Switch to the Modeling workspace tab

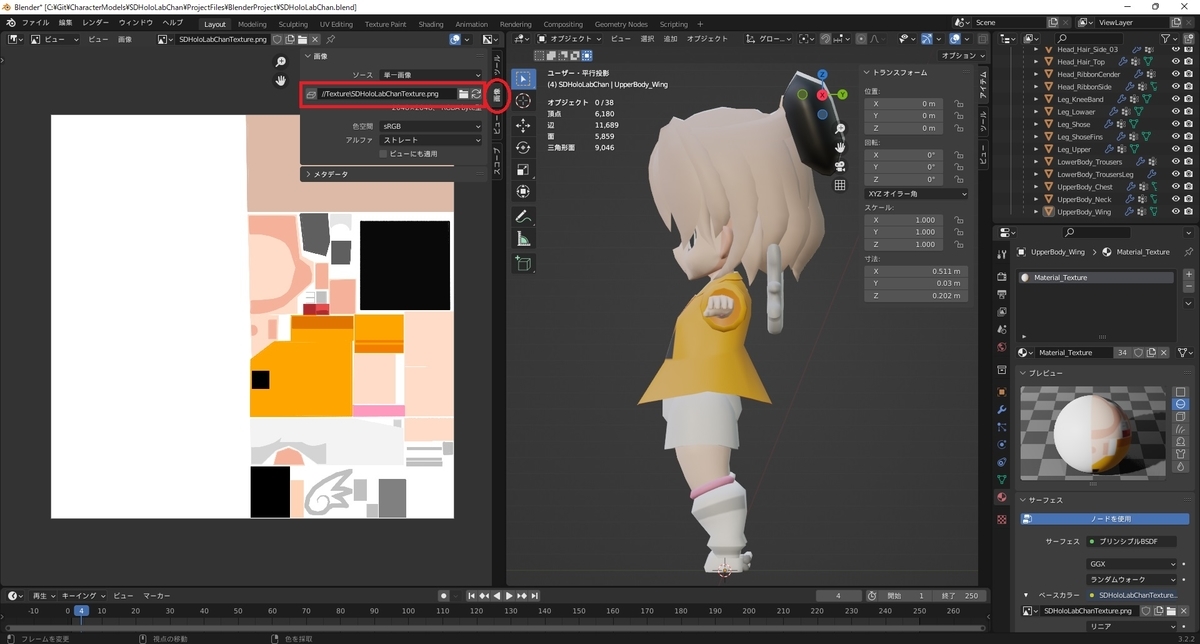pyautogui.click(x=252, y=24)
